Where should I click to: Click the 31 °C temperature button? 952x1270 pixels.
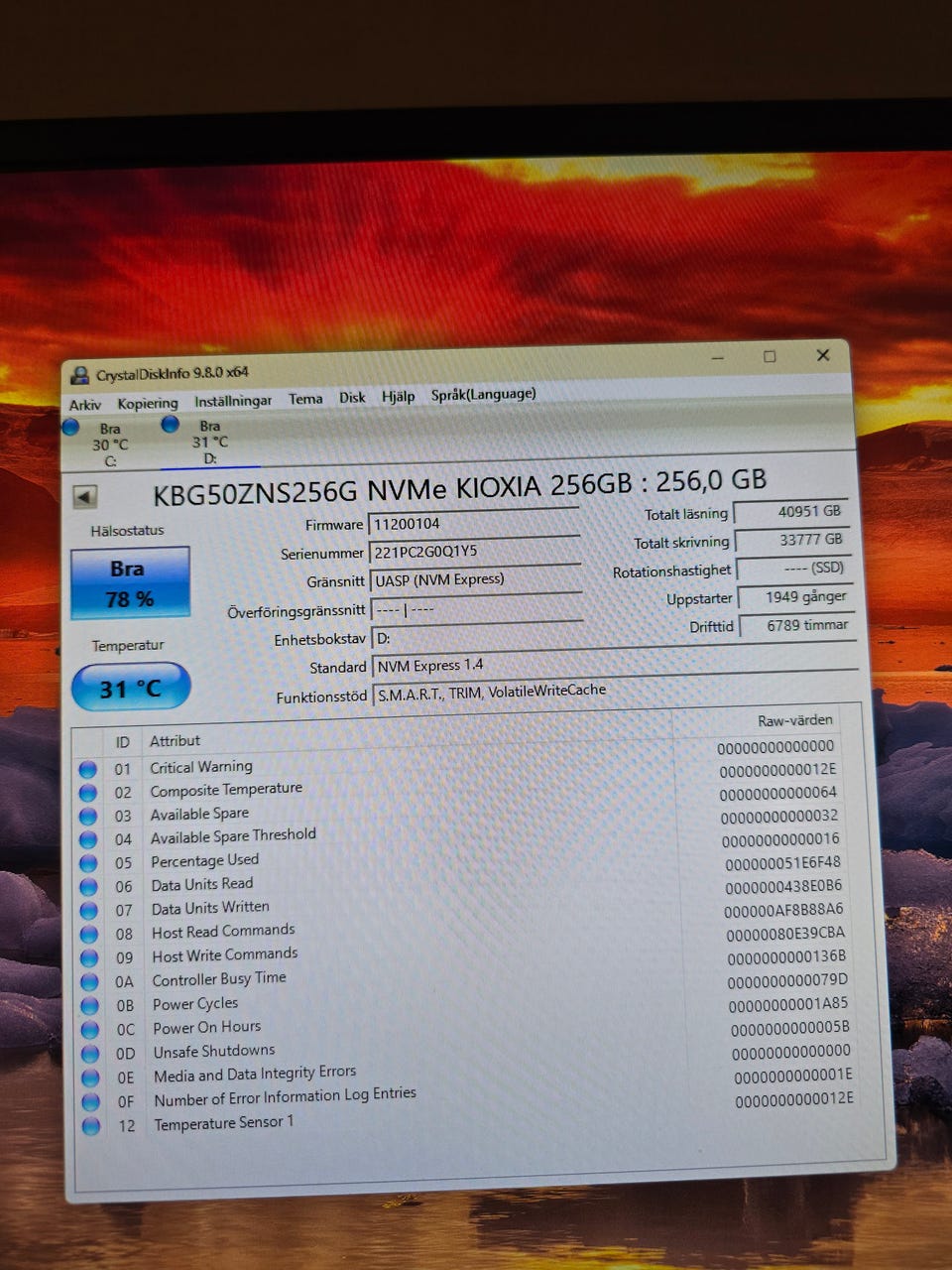click(x=131, y=688)
